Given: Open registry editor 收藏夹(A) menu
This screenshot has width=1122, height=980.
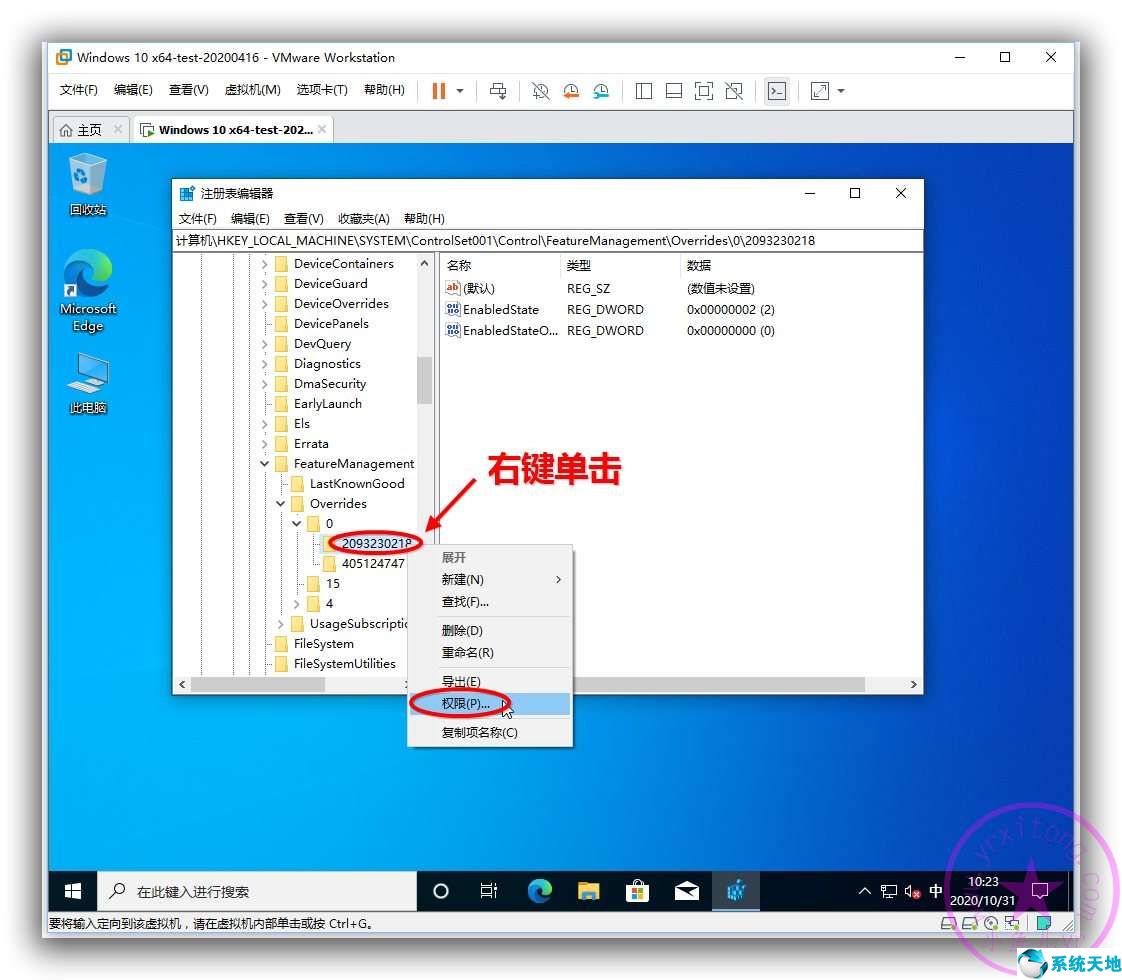Looking at the screenshot, I should coord(364,218).
